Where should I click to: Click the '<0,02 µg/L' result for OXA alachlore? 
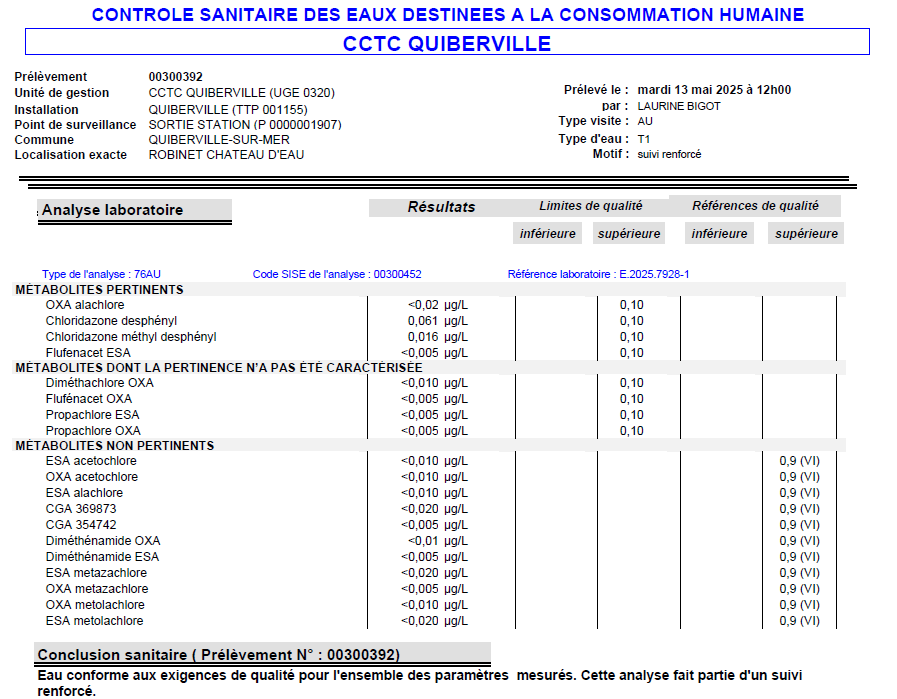click(438, 305)
